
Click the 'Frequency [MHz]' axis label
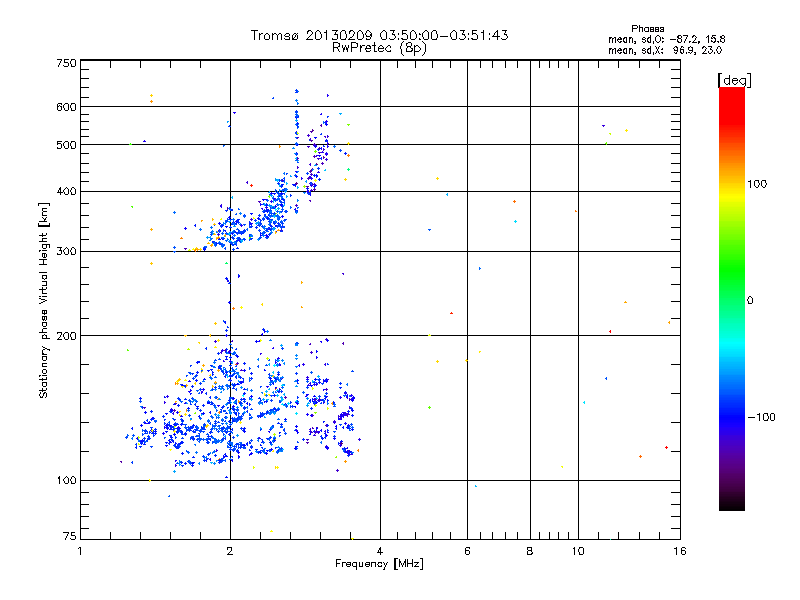click(x=379, y=563)
